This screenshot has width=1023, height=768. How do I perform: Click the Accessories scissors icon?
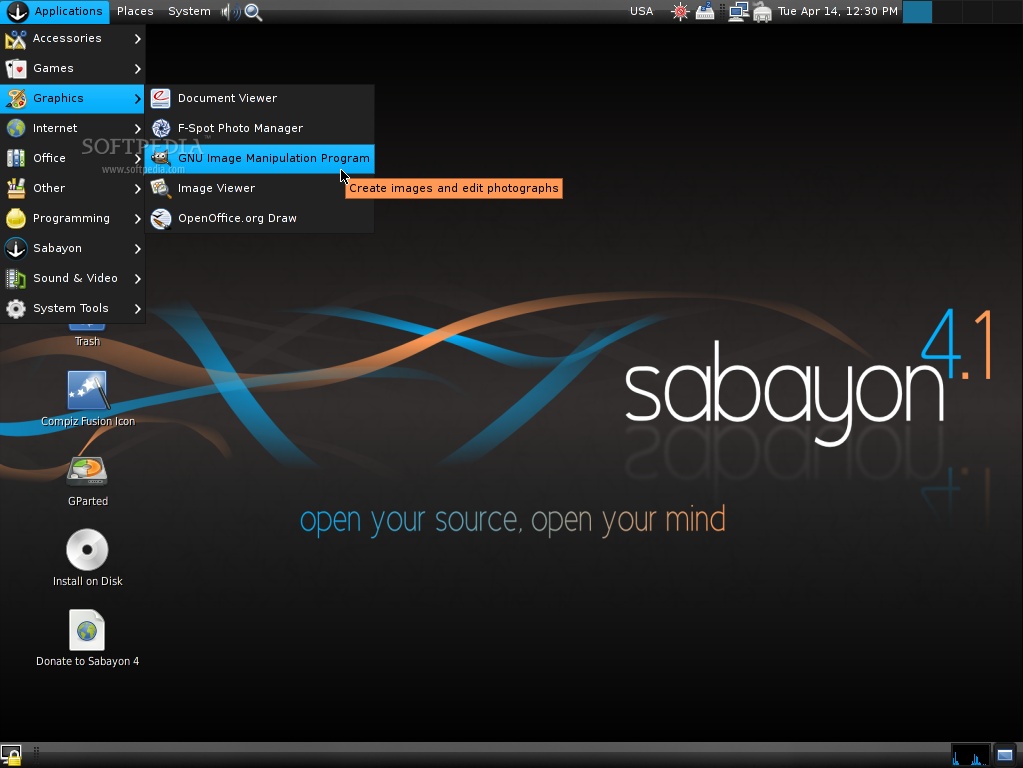click(x=16, y=38)
